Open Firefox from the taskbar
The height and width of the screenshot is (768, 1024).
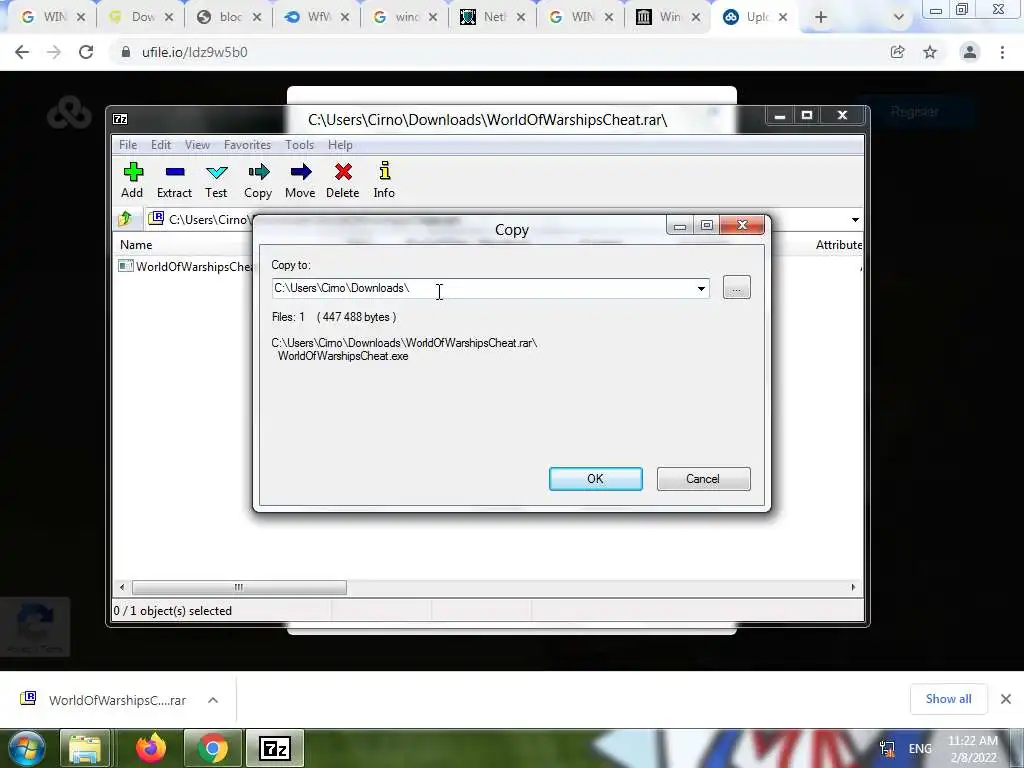click(151, 748)
